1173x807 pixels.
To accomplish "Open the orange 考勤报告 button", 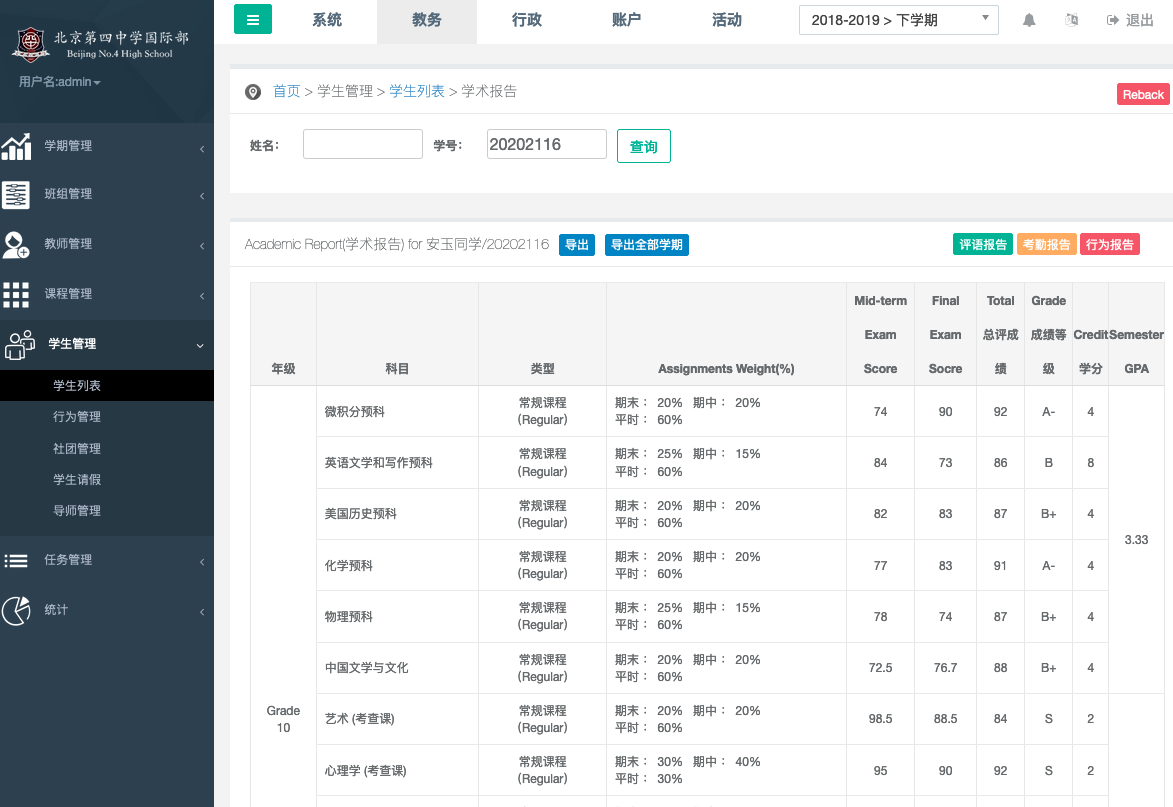I will (1046, 245).
